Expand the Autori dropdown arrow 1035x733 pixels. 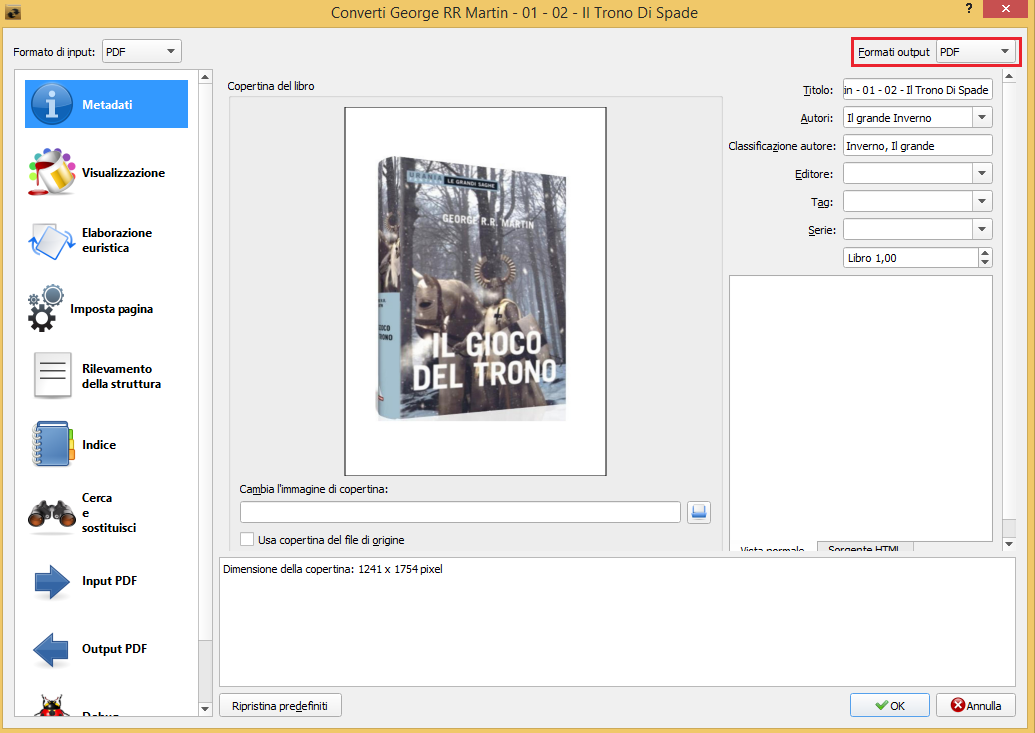click(x=982, y=118)
